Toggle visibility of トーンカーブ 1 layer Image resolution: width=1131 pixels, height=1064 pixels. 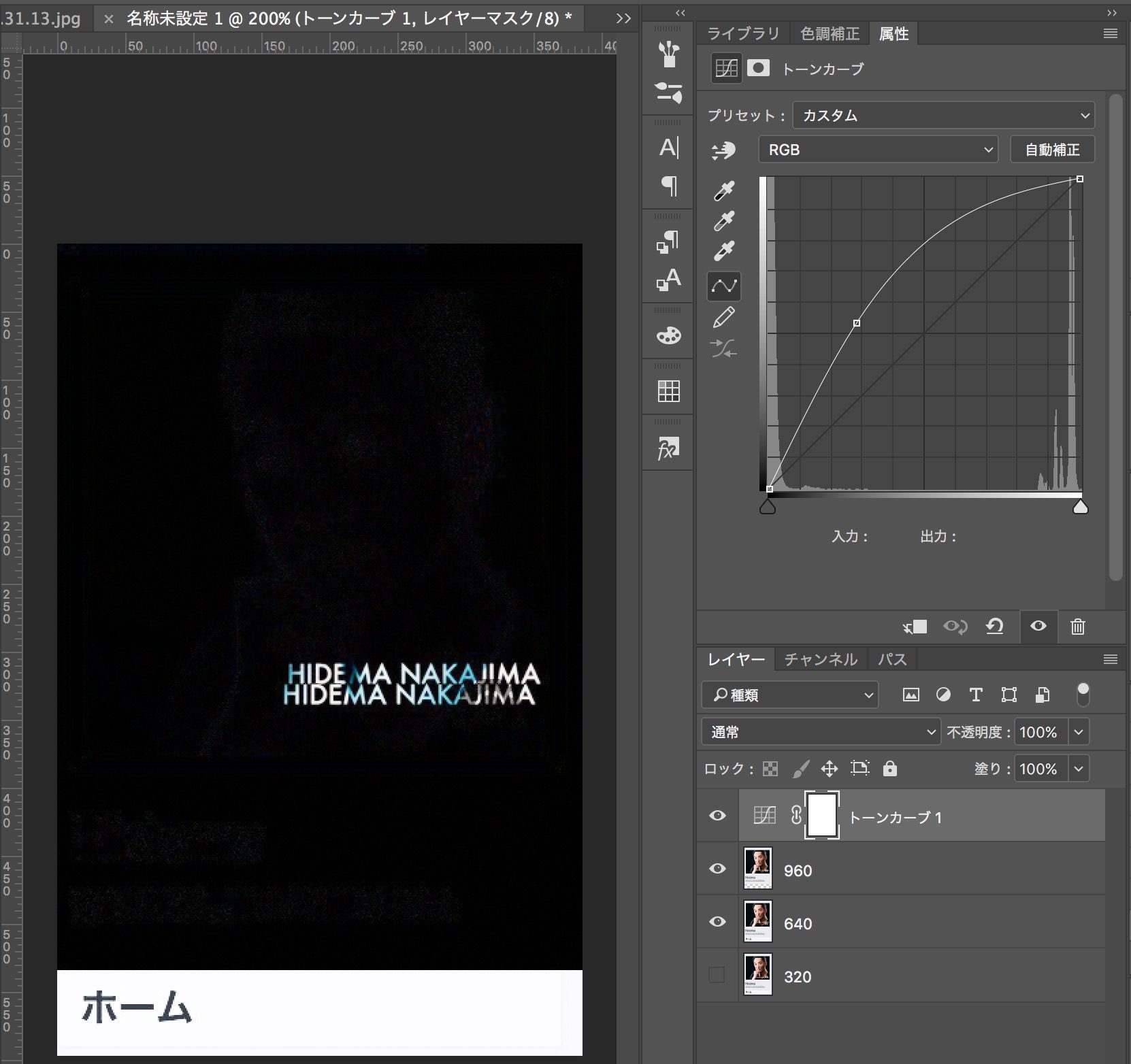point(717,816)
